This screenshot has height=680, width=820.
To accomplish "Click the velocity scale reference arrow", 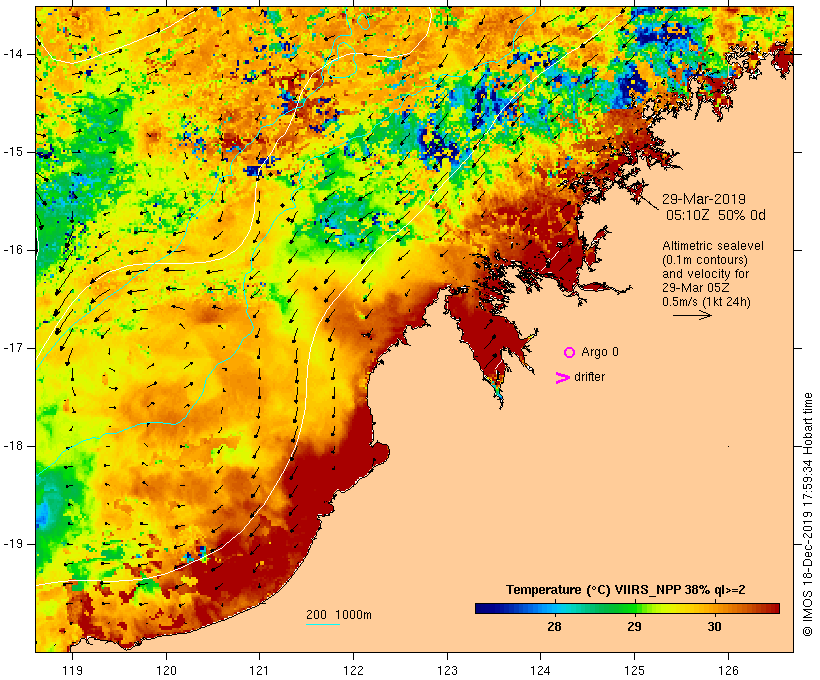I will coord(692,315).
